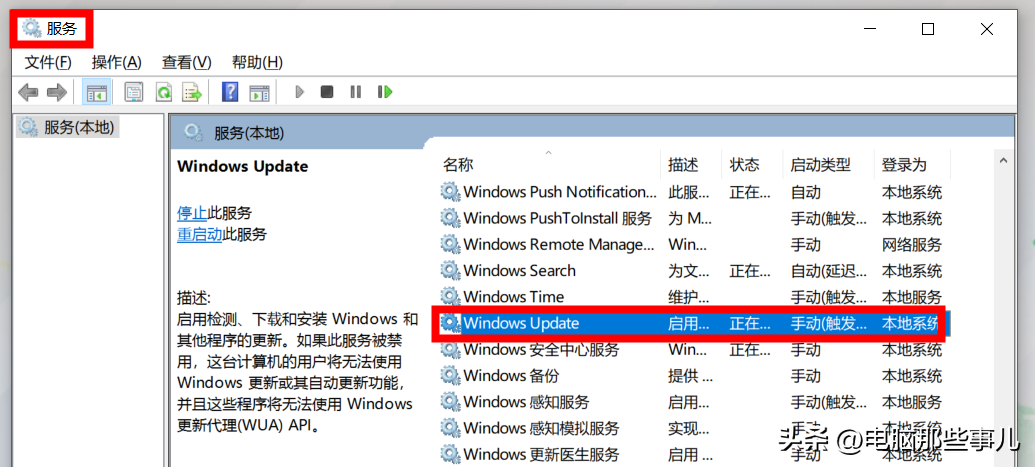Viewport: 1035px width, 467px height.
Task: Click the 停止 link for this service
Action: pyautogui.click(x=192, y=213)
